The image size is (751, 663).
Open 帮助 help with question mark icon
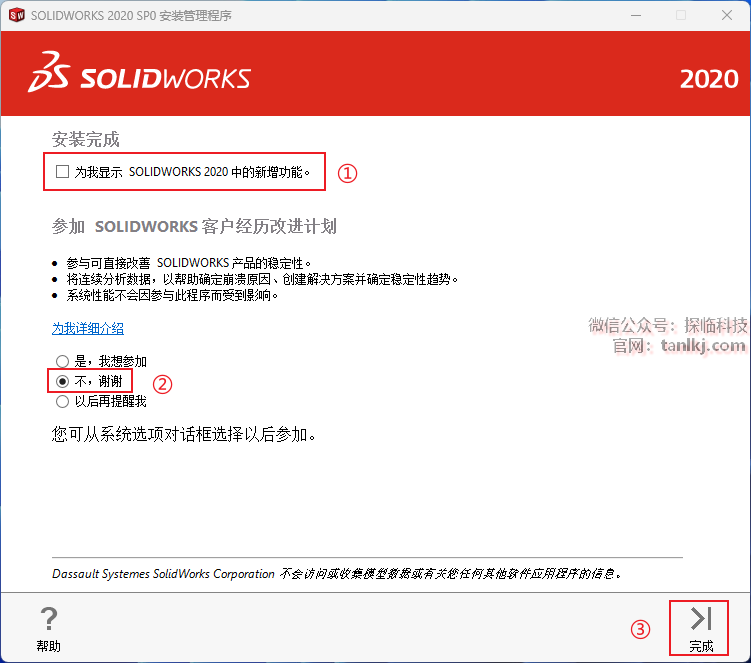(x=49, y=629)
